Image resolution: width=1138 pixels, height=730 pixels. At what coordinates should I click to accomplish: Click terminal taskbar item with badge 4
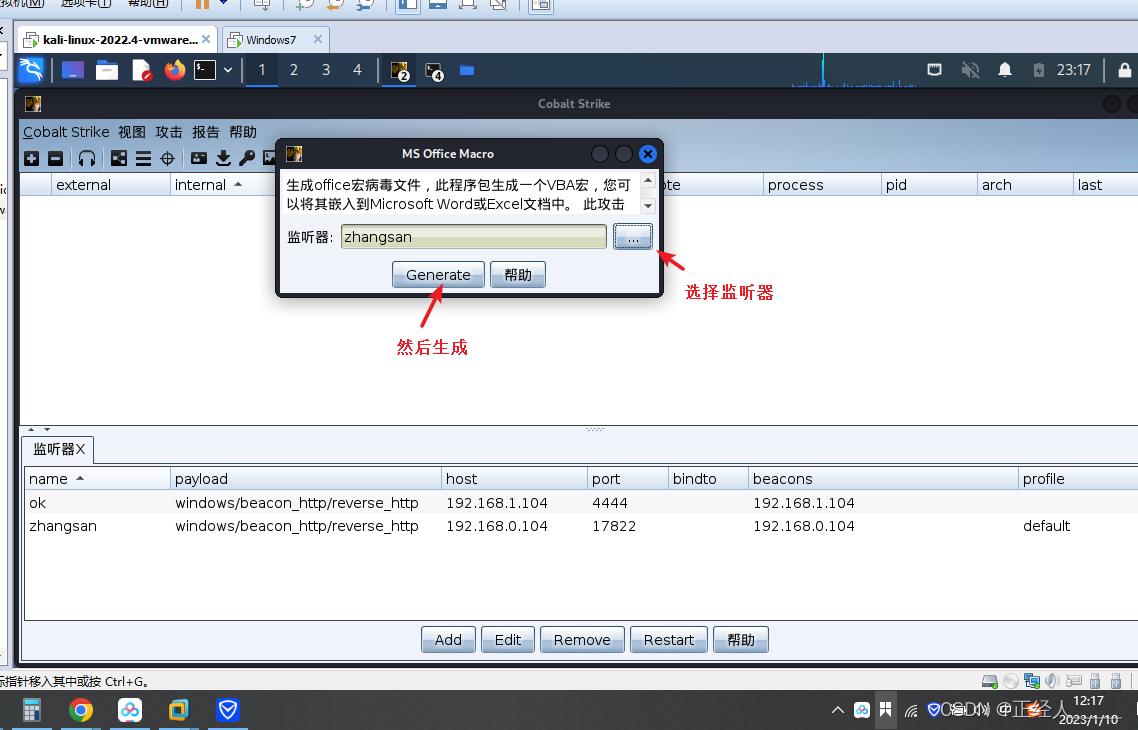[434, 70]
